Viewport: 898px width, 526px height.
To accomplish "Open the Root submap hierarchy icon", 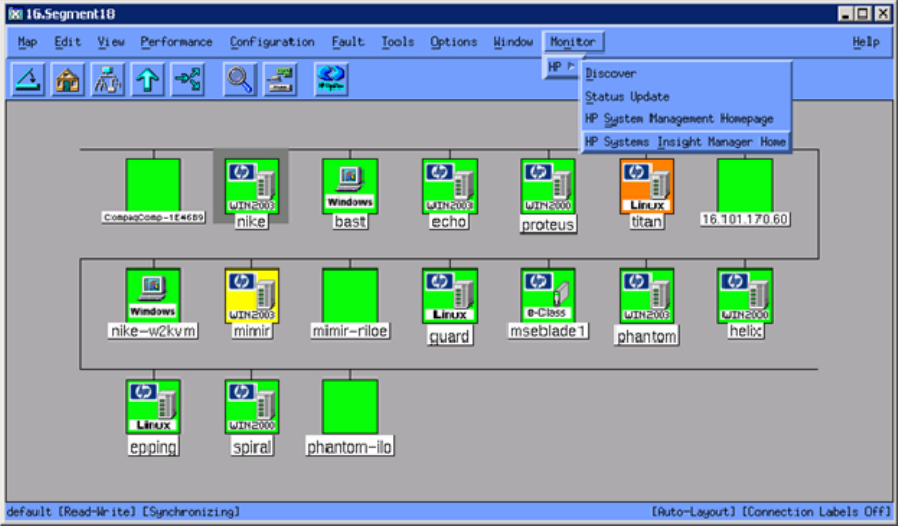I will [107, 79].
